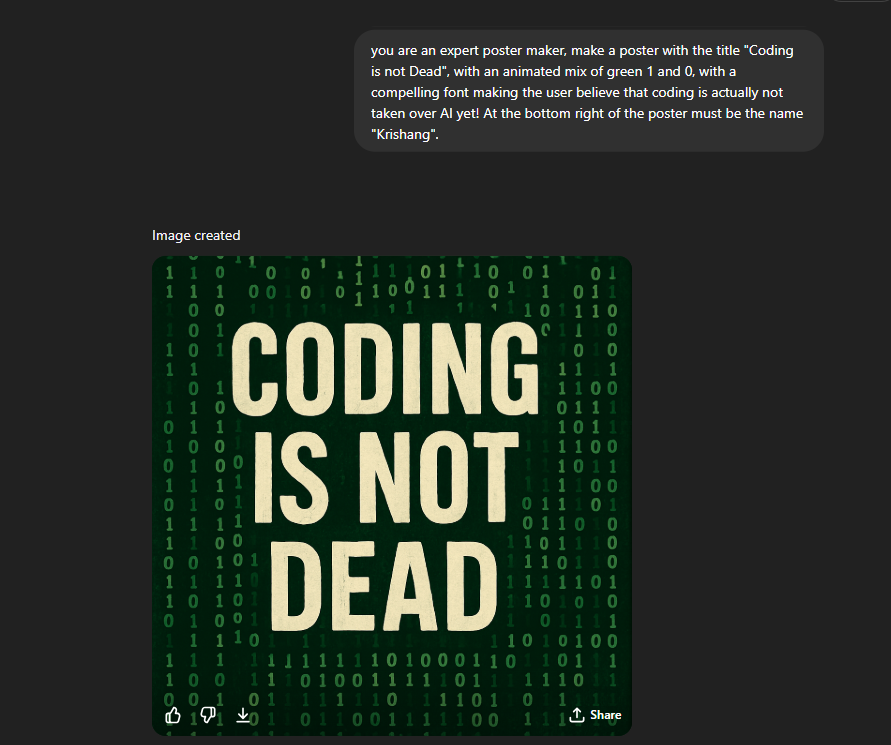
Task: Open the generated Coding Is Not Dead poster
Action: pyautogui.click(x=391, y=495)
